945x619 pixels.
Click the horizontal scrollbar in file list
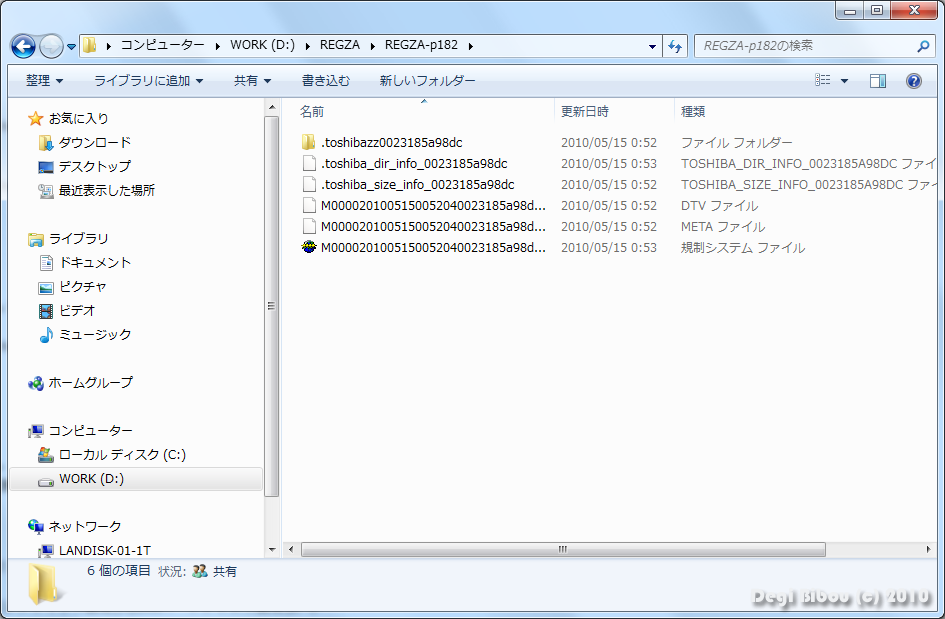[x=563, y=550]
